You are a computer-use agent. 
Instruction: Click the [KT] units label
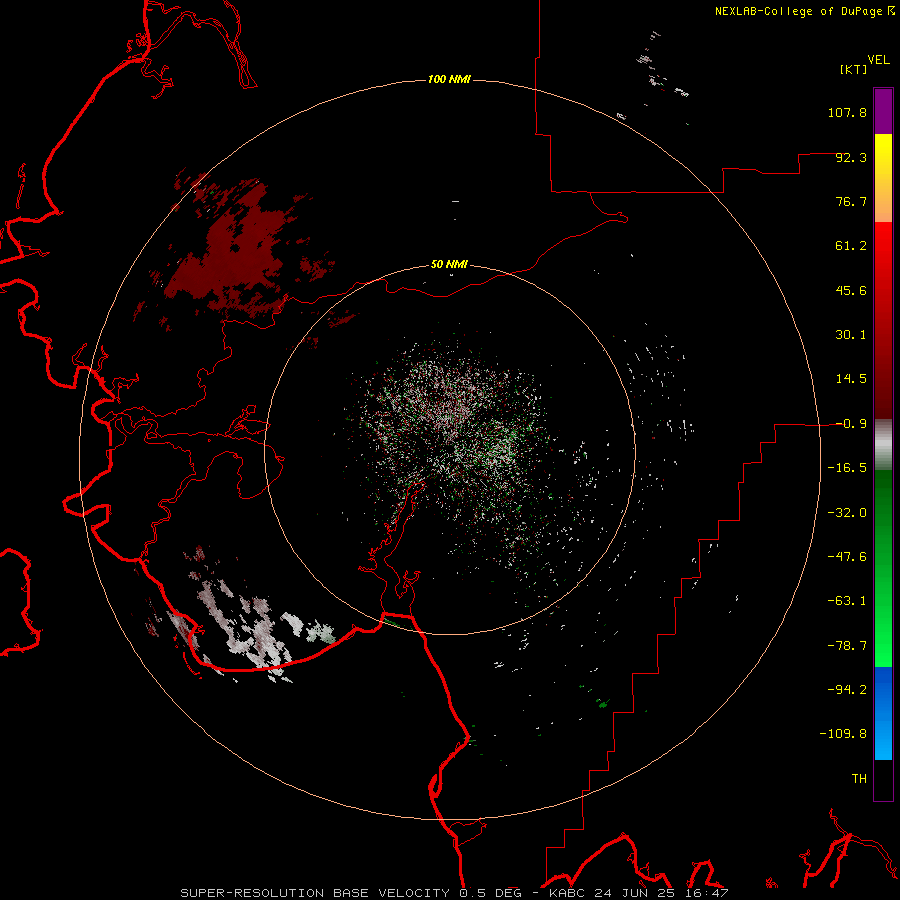pyautogui.click(x=853, y=69)
